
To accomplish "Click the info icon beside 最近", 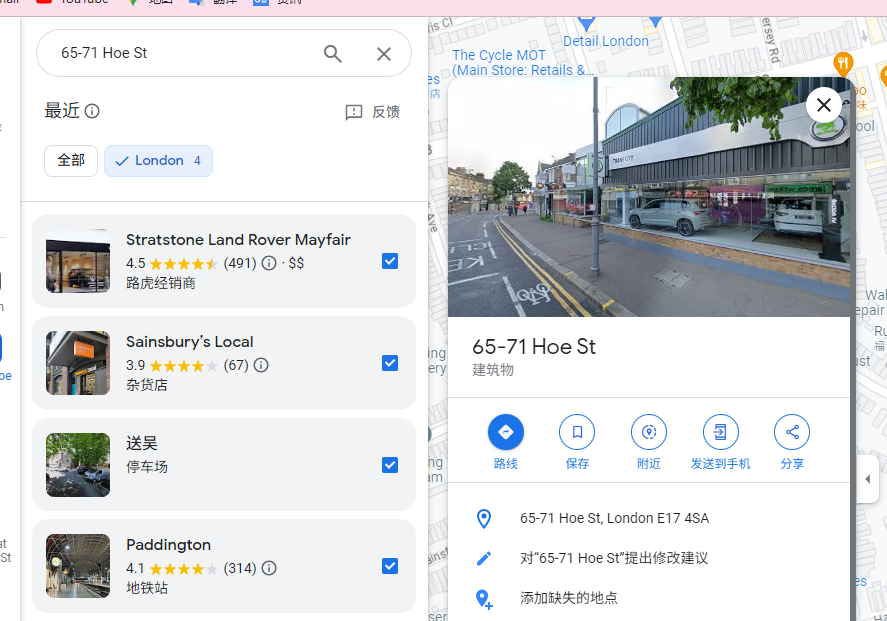I will tap(92, 111).
